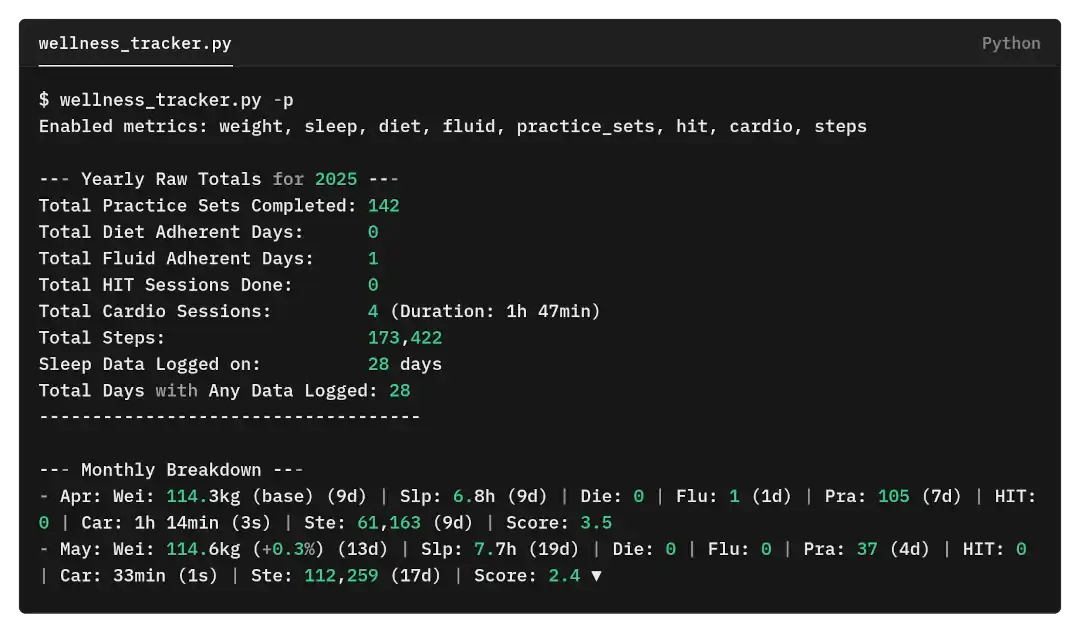This screenshot has width=1080, height=633.
Task: Click the Practice Sets value 142
Action: tap(384, 205)
